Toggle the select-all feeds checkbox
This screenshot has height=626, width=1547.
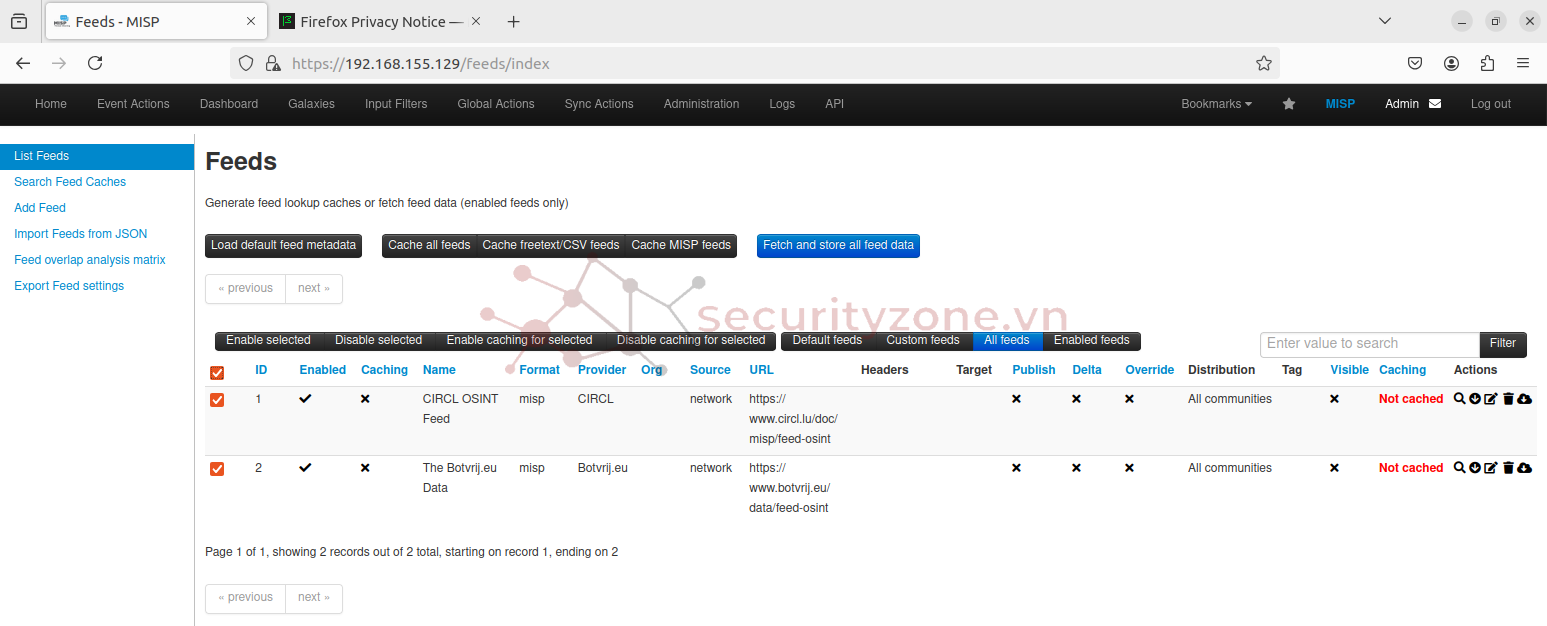tap(217, 372)
